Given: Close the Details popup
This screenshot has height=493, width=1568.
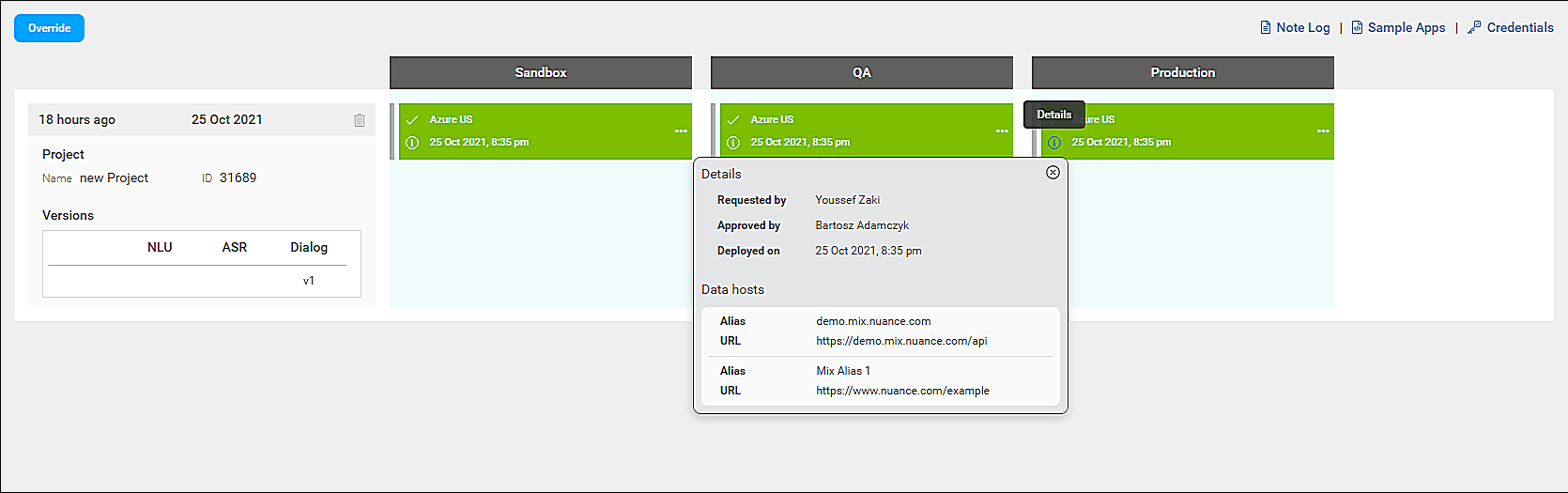Looking at the screenshot, I should click(1053, 172).
